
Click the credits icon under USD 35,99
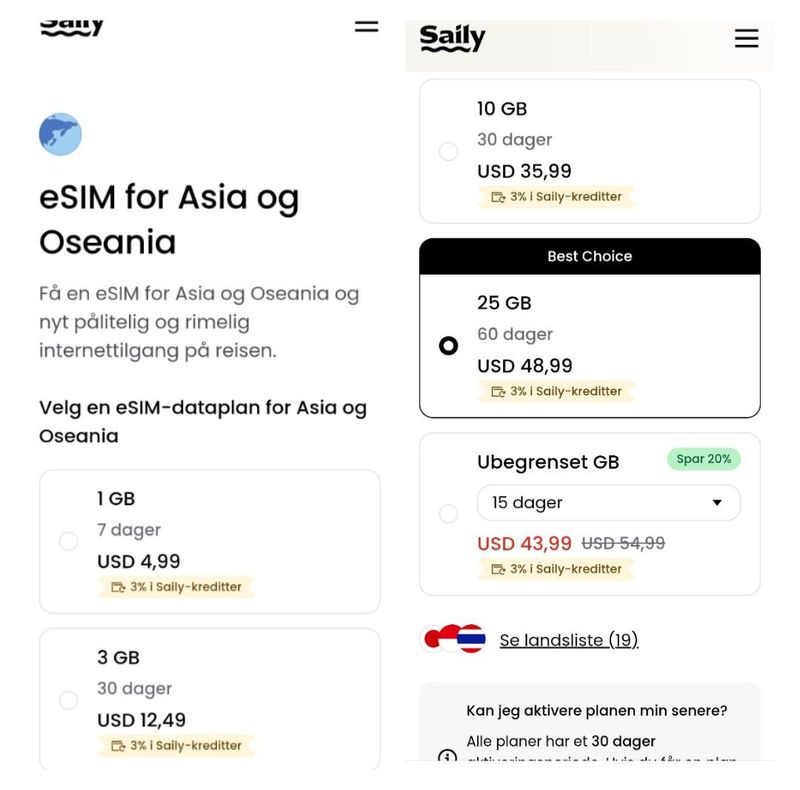click(498, 197)
